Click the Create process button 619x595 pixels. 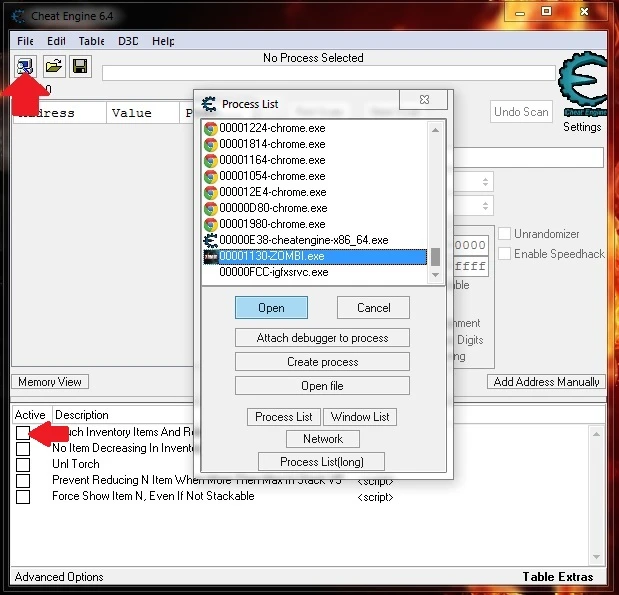click(x=322, y=362)
